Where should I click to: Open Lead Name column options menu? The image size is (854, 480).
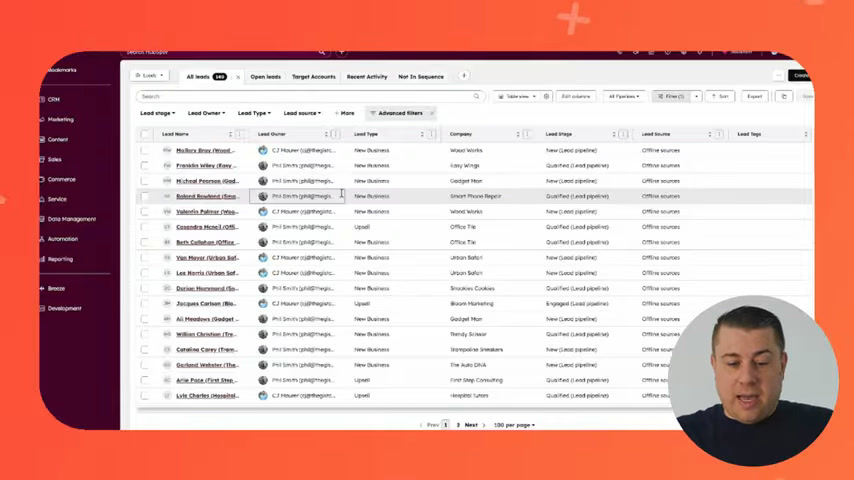[x=239, y=134]
